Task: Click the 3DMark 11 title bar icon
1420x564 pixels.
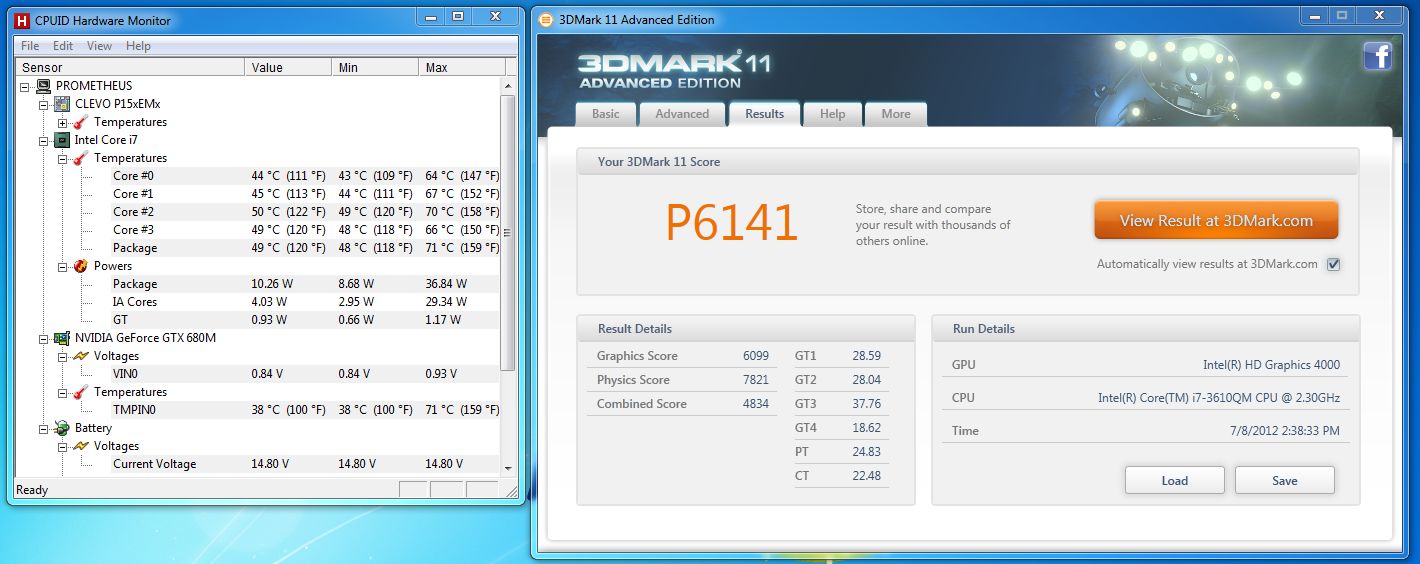Action: 546,19
